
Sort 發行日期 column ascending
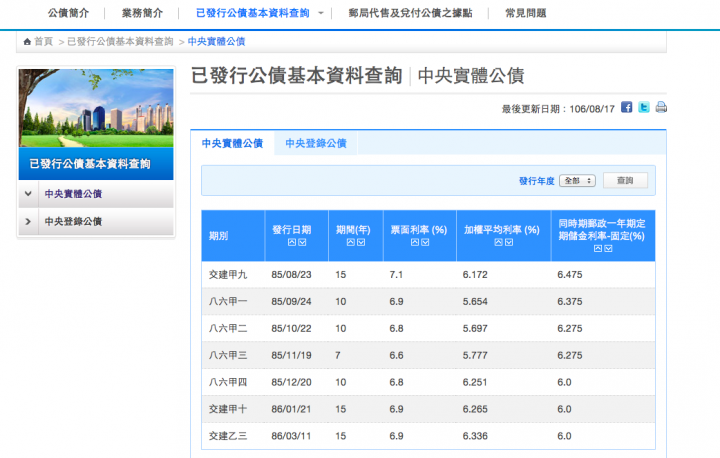(291, 243)
